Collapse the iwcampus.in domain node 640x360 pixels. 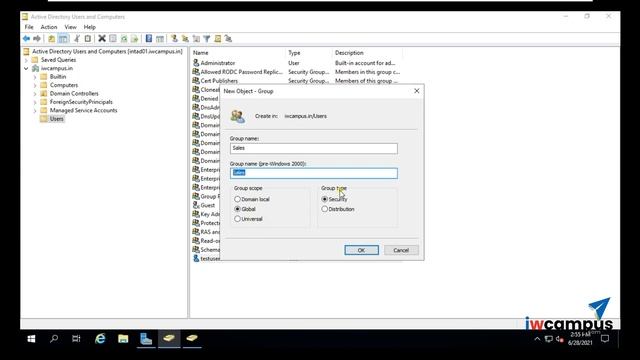click(27, 69)
